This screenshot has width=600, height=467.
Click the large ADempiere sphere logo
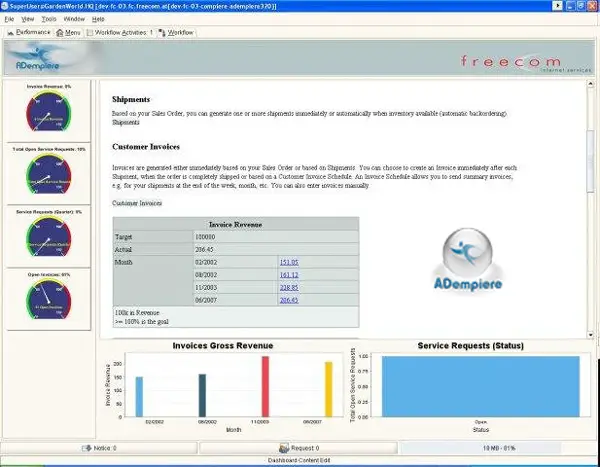pos(468,260)
